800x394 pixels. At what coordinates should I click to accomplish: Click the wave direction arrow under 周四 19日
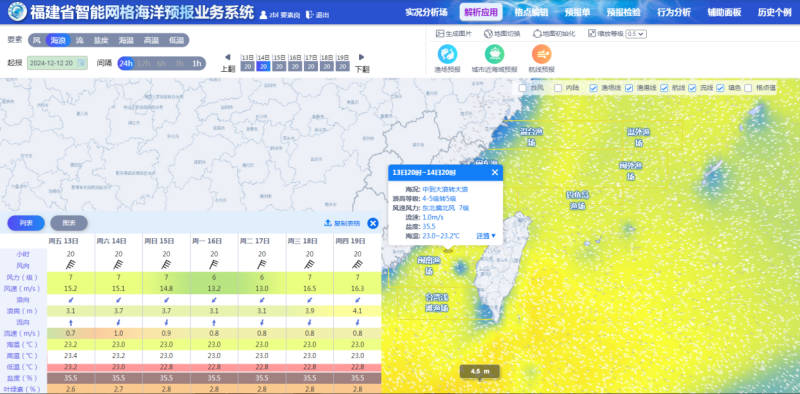pyautogui.click(x=357, y=300)
